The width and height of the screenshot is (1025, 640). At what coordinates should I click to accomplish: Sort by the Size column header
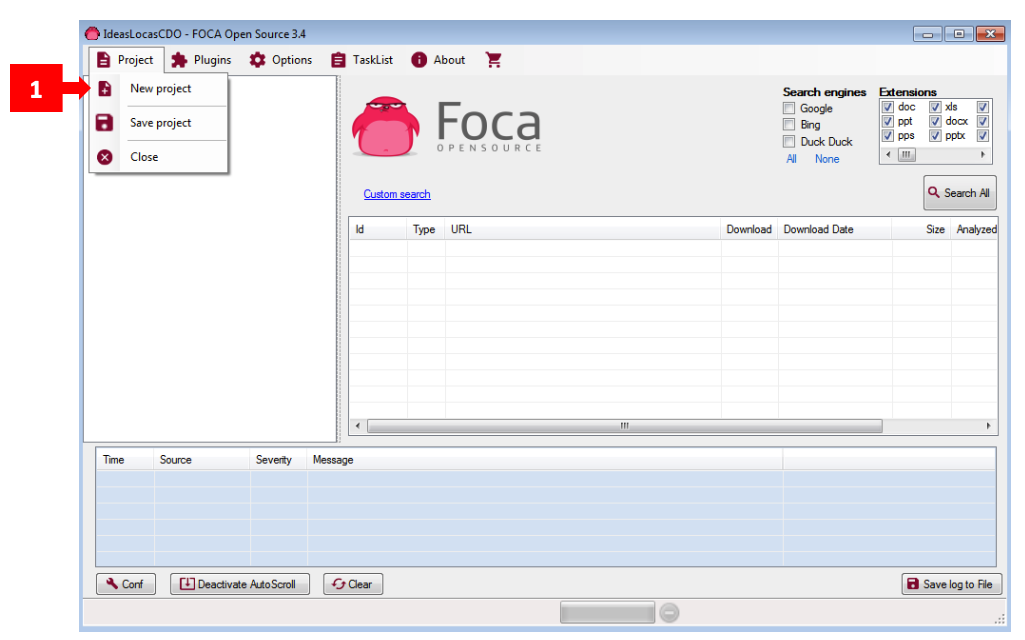(x=921, y=229)
